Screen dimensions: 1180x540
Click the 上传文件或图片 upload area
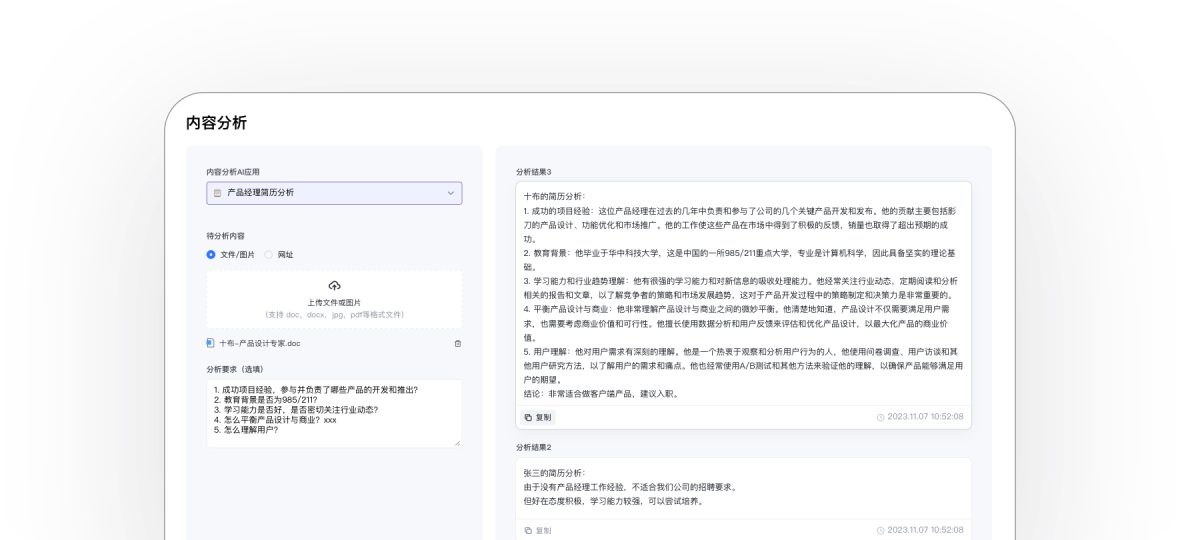(334, 302)
